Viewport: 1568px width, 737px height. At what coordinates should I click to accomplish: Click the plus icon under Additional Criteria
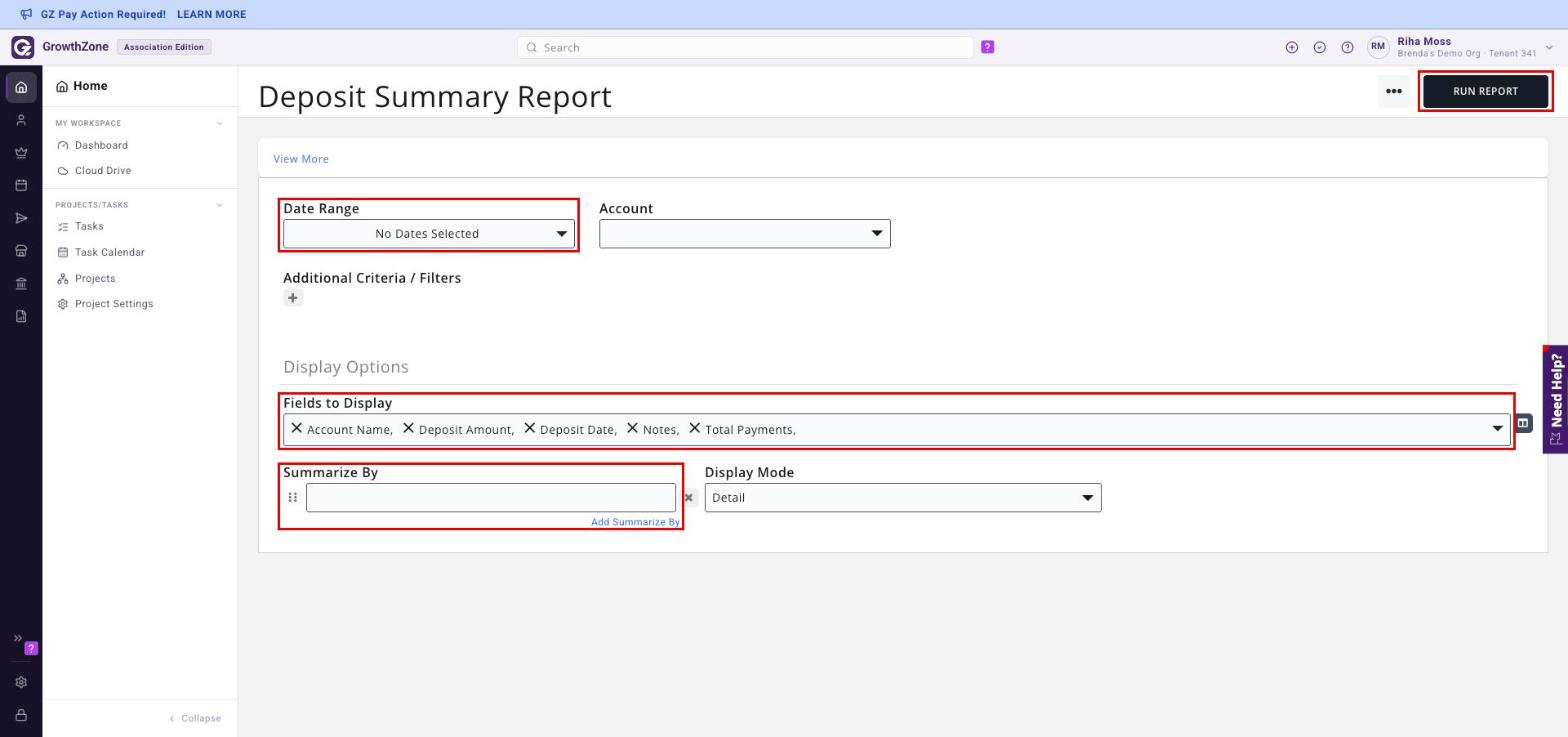click(x=293, y=298)
